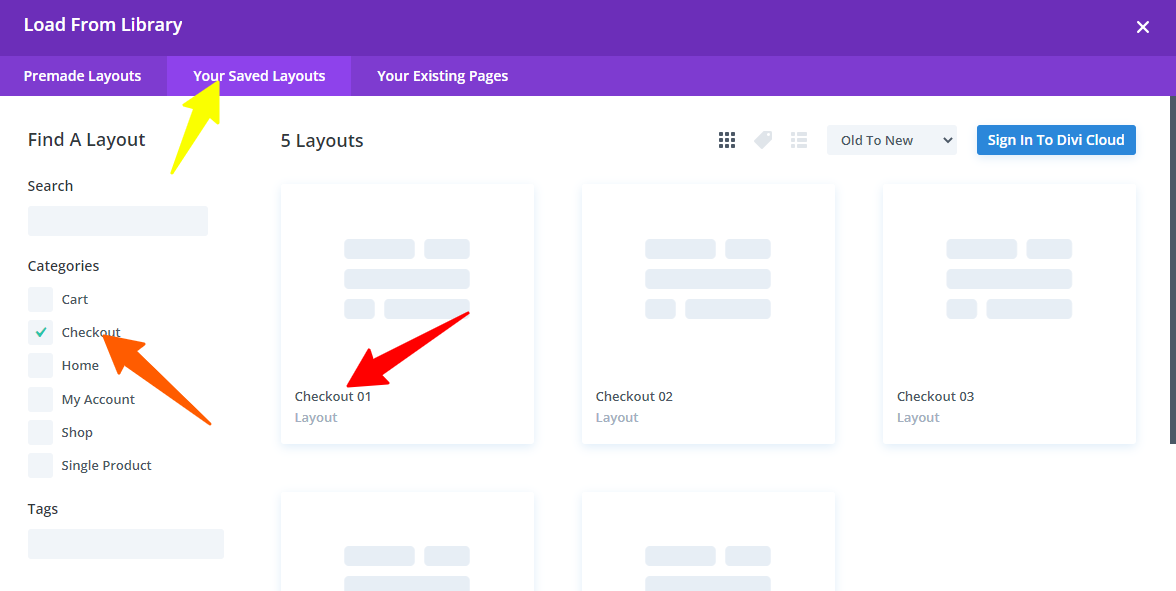Image resolution: width=1176 pixels, height=591 pixels.
Task: Click the tag filter icon
Action: pyautogui.click(x=763, y=140)
